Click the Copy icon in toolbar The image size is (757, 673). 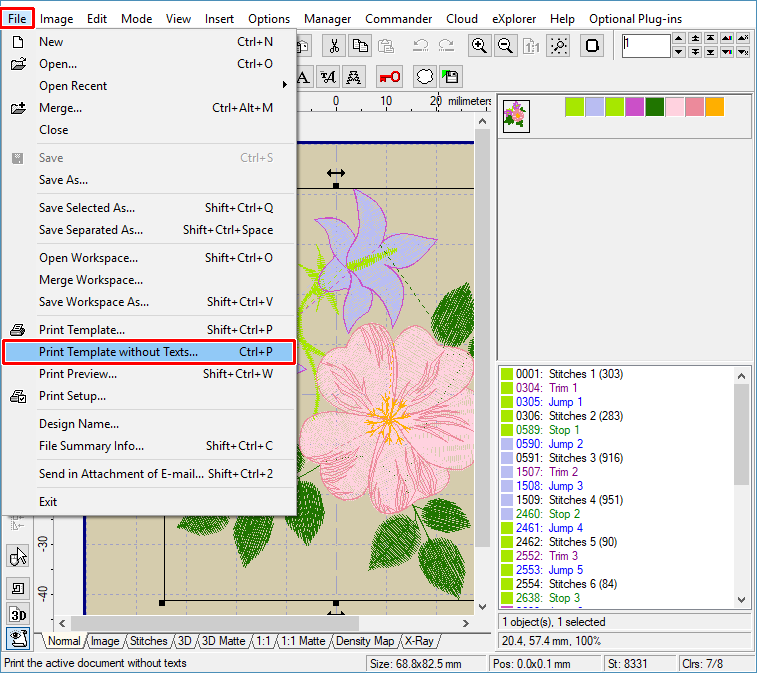pos(360,46)
